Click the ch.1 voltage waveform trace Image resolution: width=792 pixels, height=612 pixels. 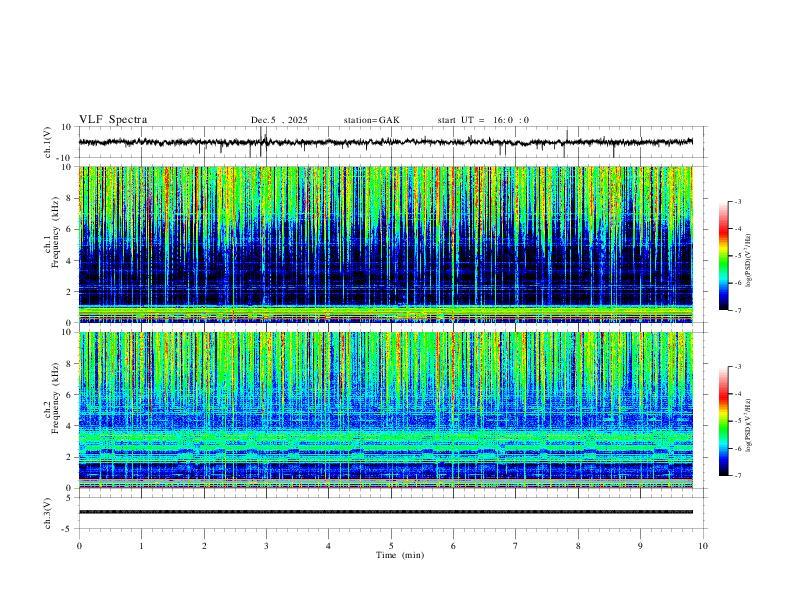[385, 142]
